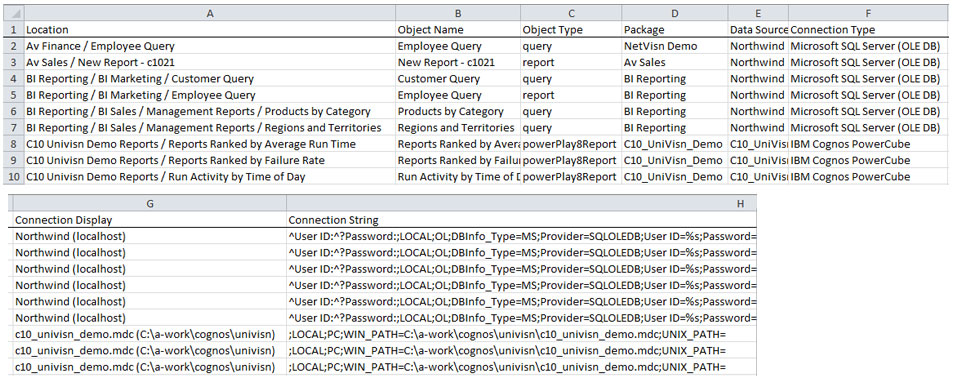Click 'IBM Cognos PowerCube' cell in row 10
960x379 pixels.
[x=868, y=177]
